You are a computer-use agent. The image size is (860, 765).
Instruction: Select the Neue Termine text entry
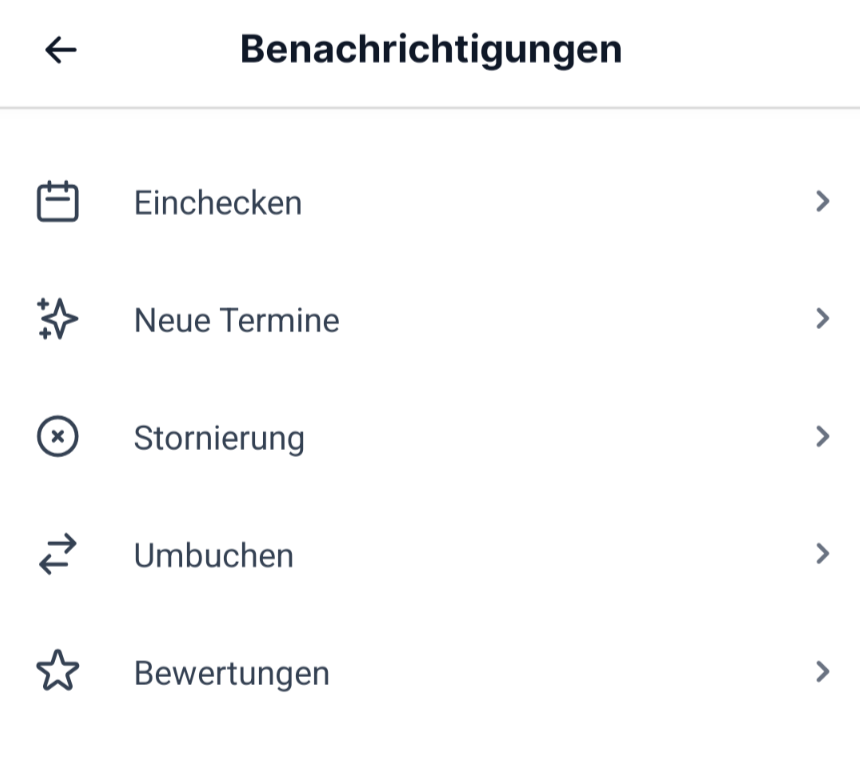click(237, 320)
